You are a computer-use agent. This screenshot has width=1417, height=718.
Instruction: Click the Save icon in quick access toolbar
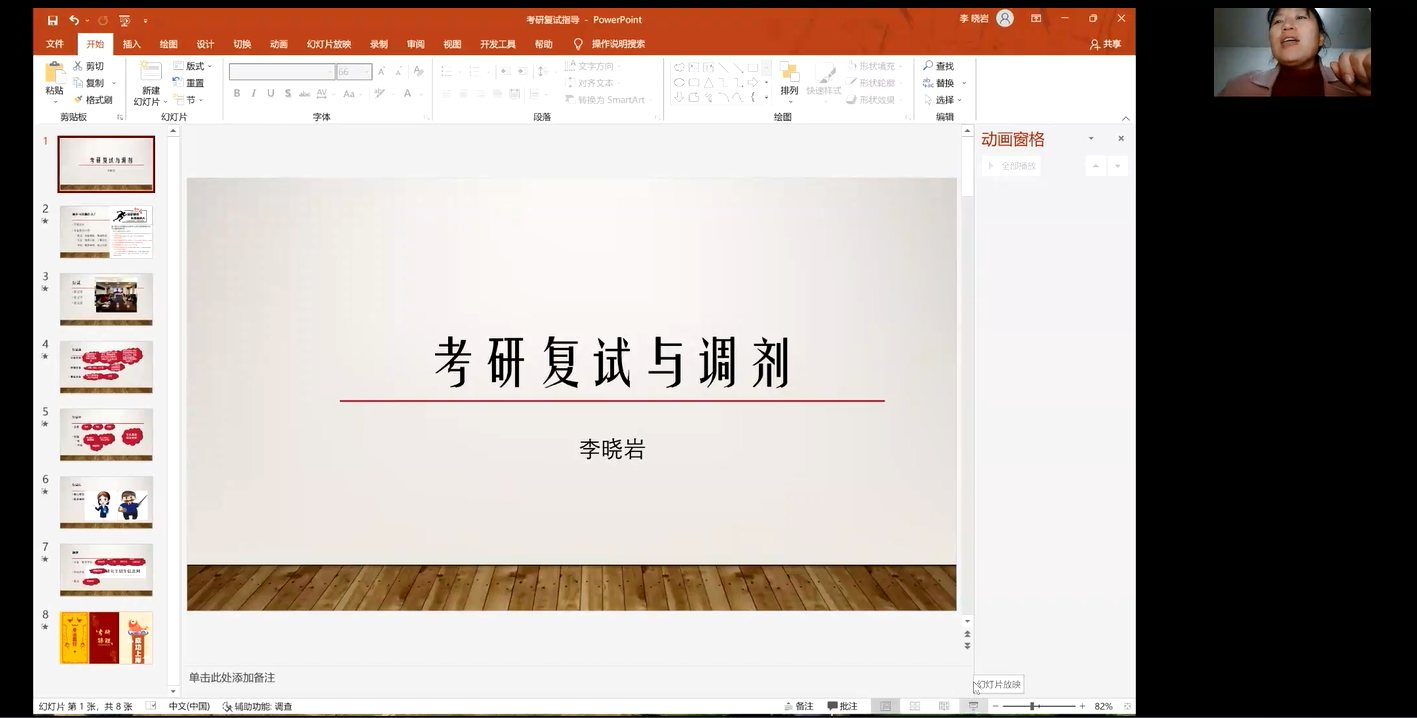click(53, 20)
